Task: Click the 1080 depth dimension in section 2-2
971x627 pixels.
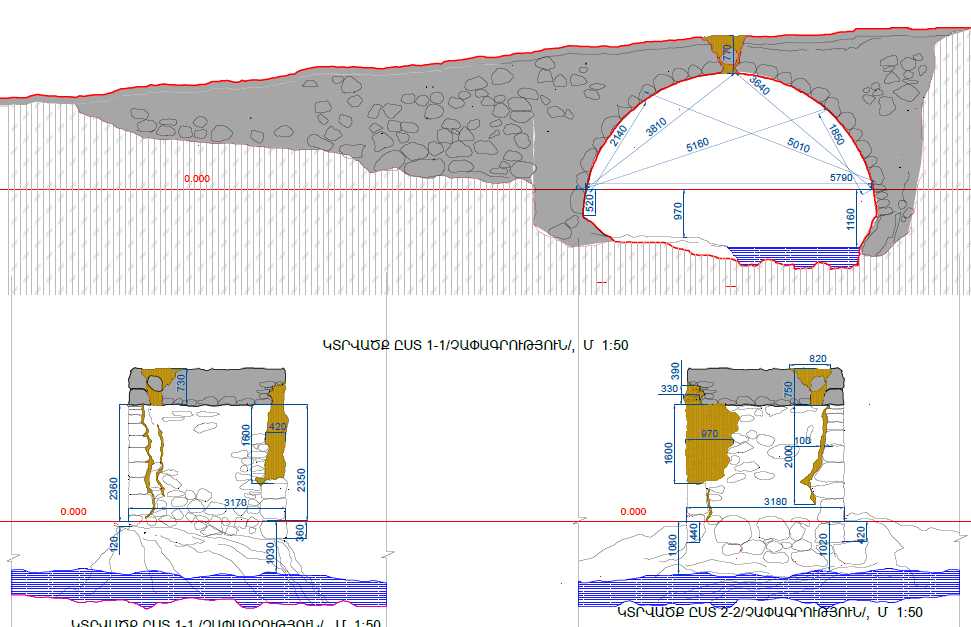Action: tap(672, 546)
